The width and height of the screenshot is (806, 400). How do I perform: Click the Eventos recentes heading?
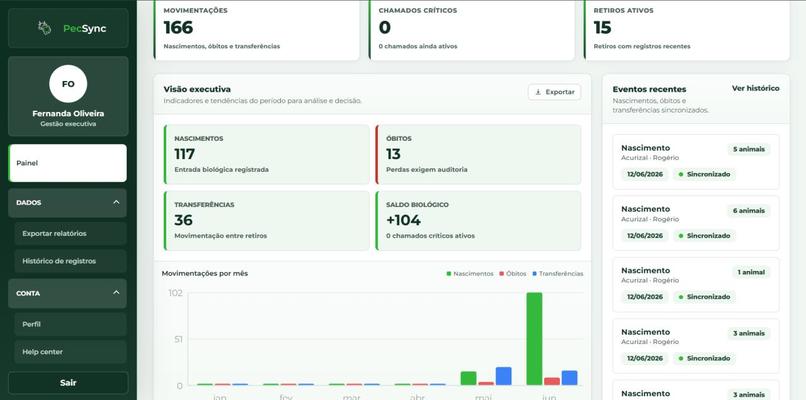[649, 89]
